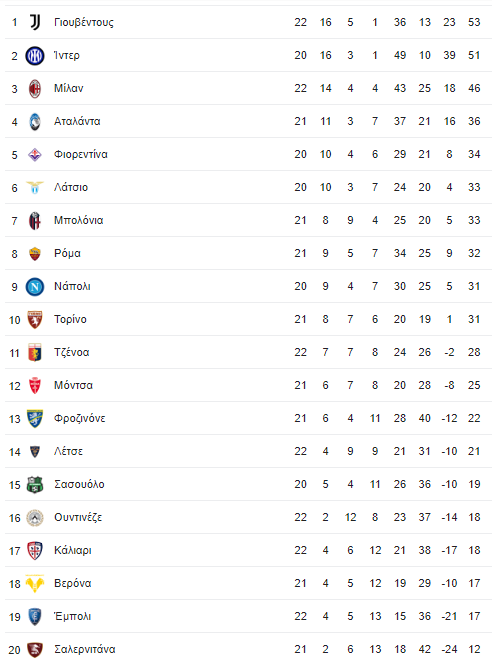The image size is (492, 672).
Task: Open the Τζένοα team link
Action: [x=72, y=352]
